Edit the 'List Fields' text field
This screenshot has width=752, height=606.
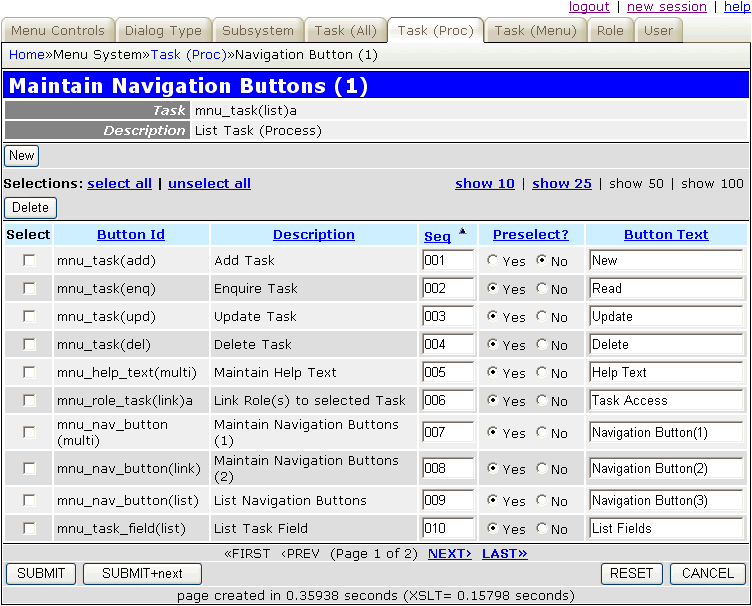pyautogui.click(x=666, y=529)
